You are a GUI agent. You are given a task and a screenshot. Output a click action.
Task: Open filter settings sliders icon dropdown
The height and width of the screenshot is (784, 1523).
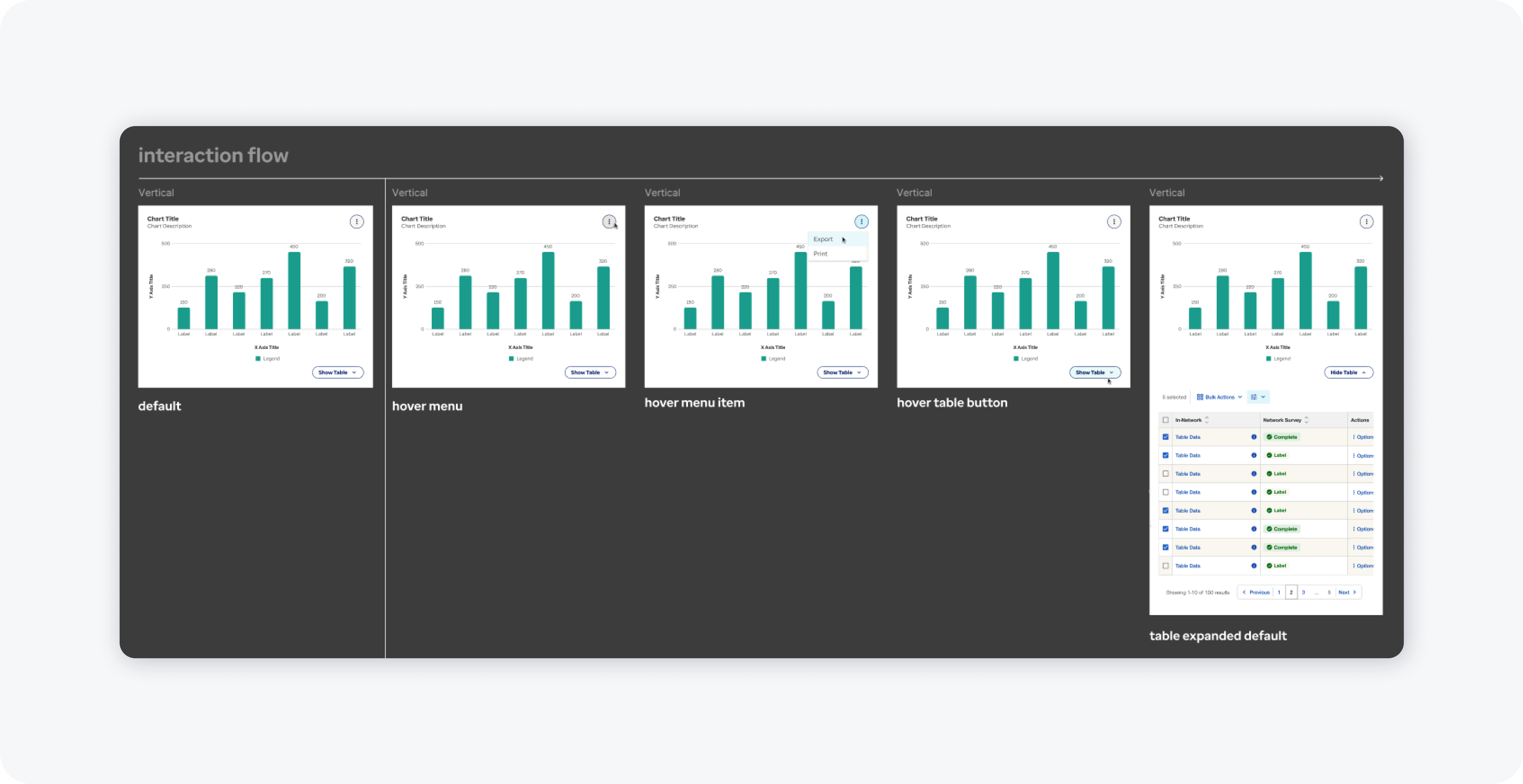click(x=1258, y=397)
